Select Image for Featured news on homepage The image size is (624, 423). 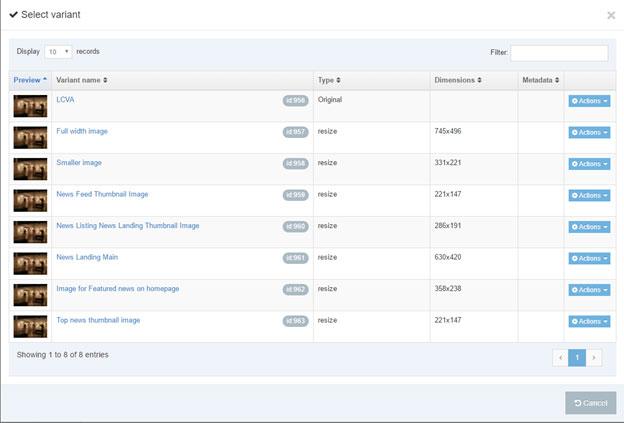pos(118,288)
